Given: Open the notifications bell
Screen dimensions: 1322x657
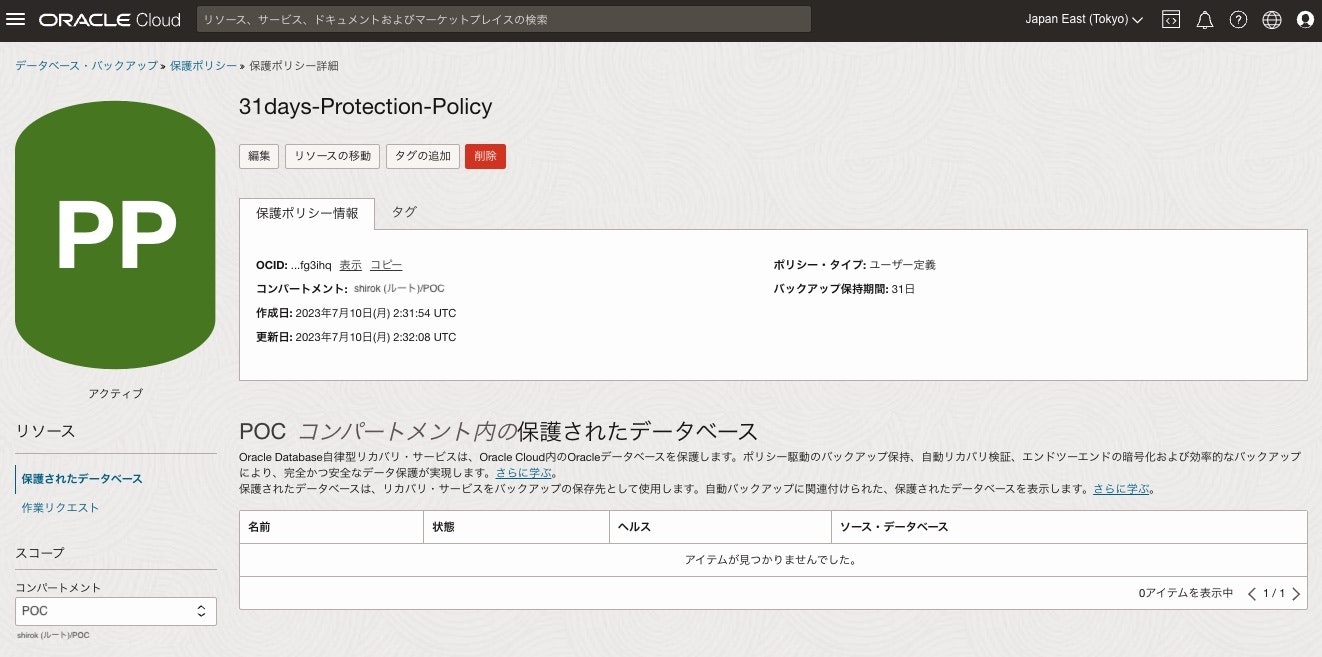Looking at the screenshot, I should pos(1205,20).
